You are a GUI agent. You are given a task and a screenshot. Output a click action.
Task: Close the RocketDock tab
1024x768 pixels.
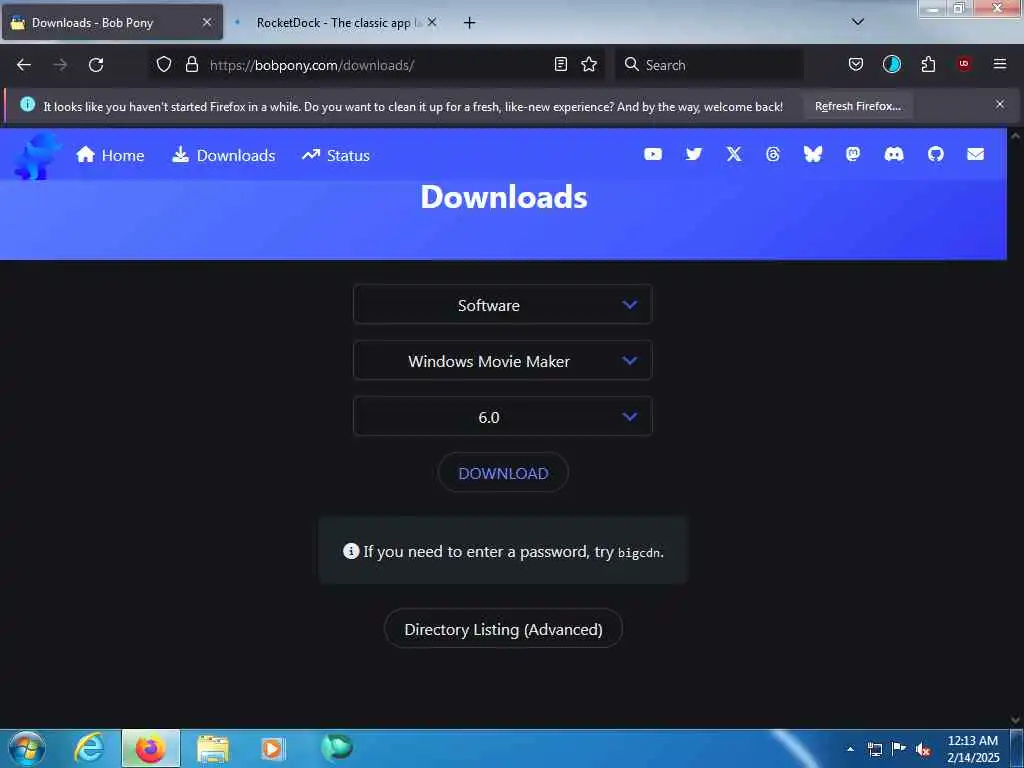click(x=432, y=22)
